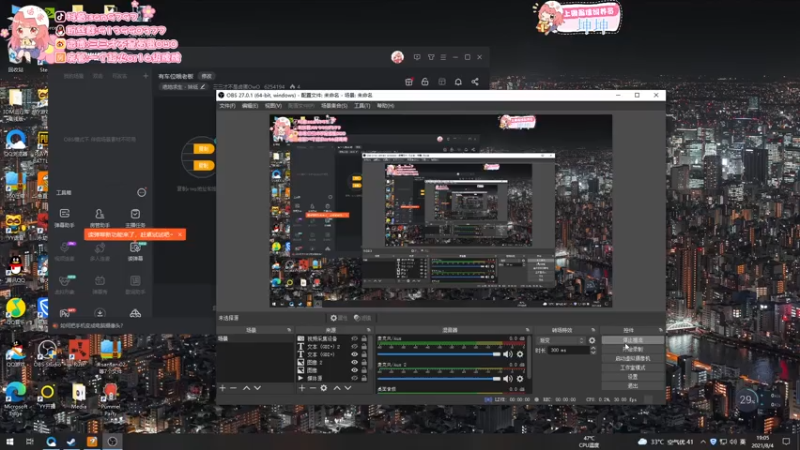Pop out the 转场特效 dock via header icon

593,330
